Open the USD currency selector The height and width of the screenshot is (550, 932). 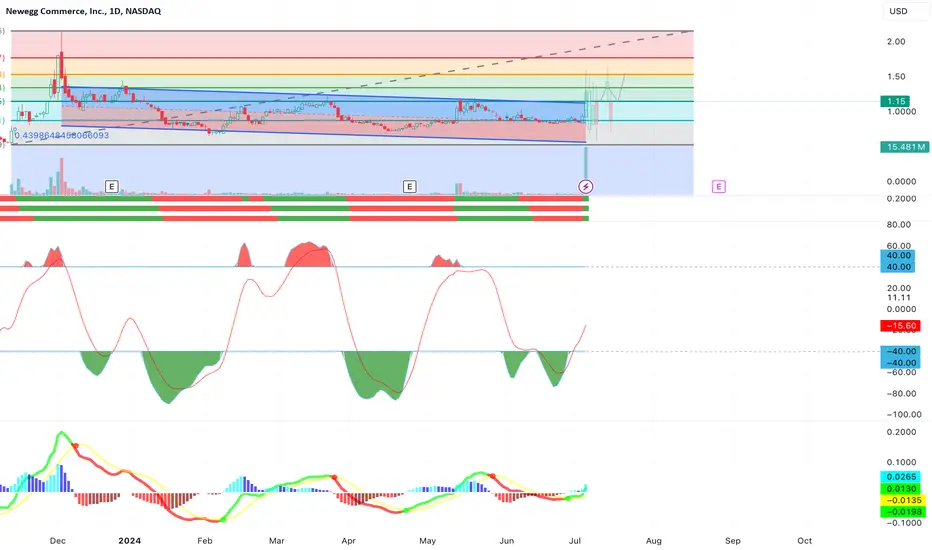pos(898,11)
